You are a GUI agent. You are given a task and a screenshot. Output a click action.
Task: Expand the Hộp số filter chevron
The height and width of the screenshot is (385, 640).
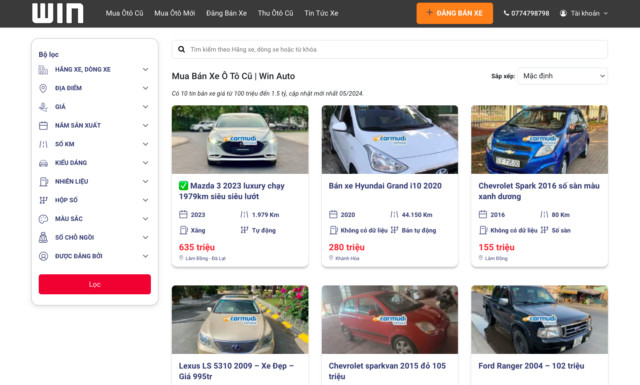coord(145,200)
